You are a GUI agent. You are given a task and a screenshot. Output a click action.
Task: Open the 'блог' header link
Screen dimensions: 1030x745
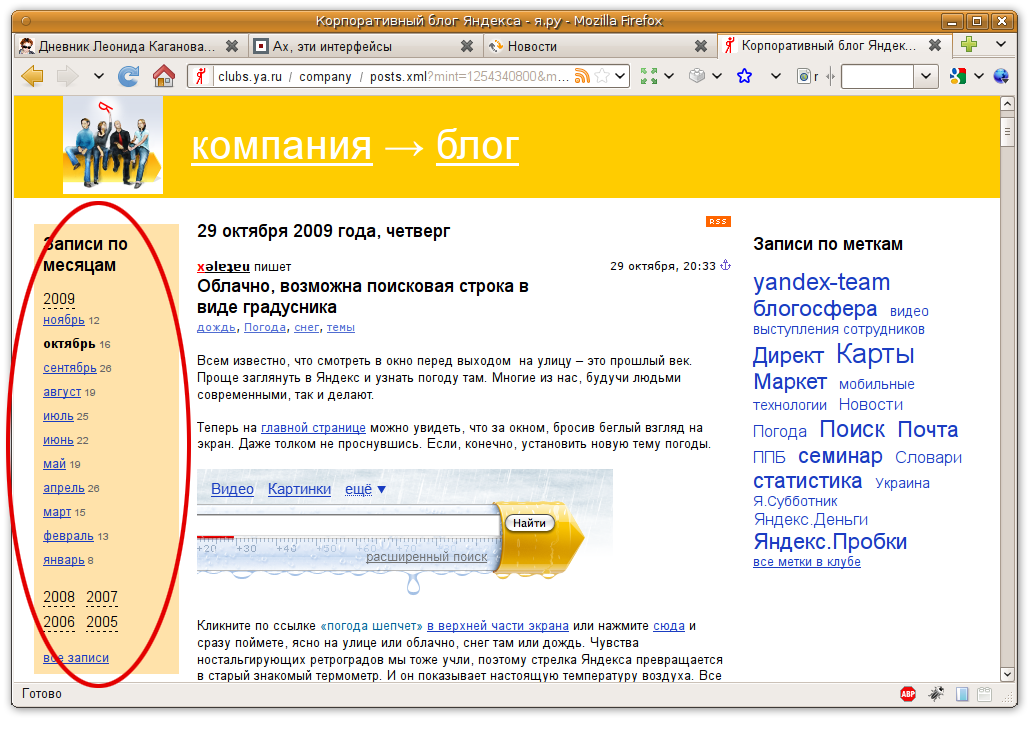[478, 146]
